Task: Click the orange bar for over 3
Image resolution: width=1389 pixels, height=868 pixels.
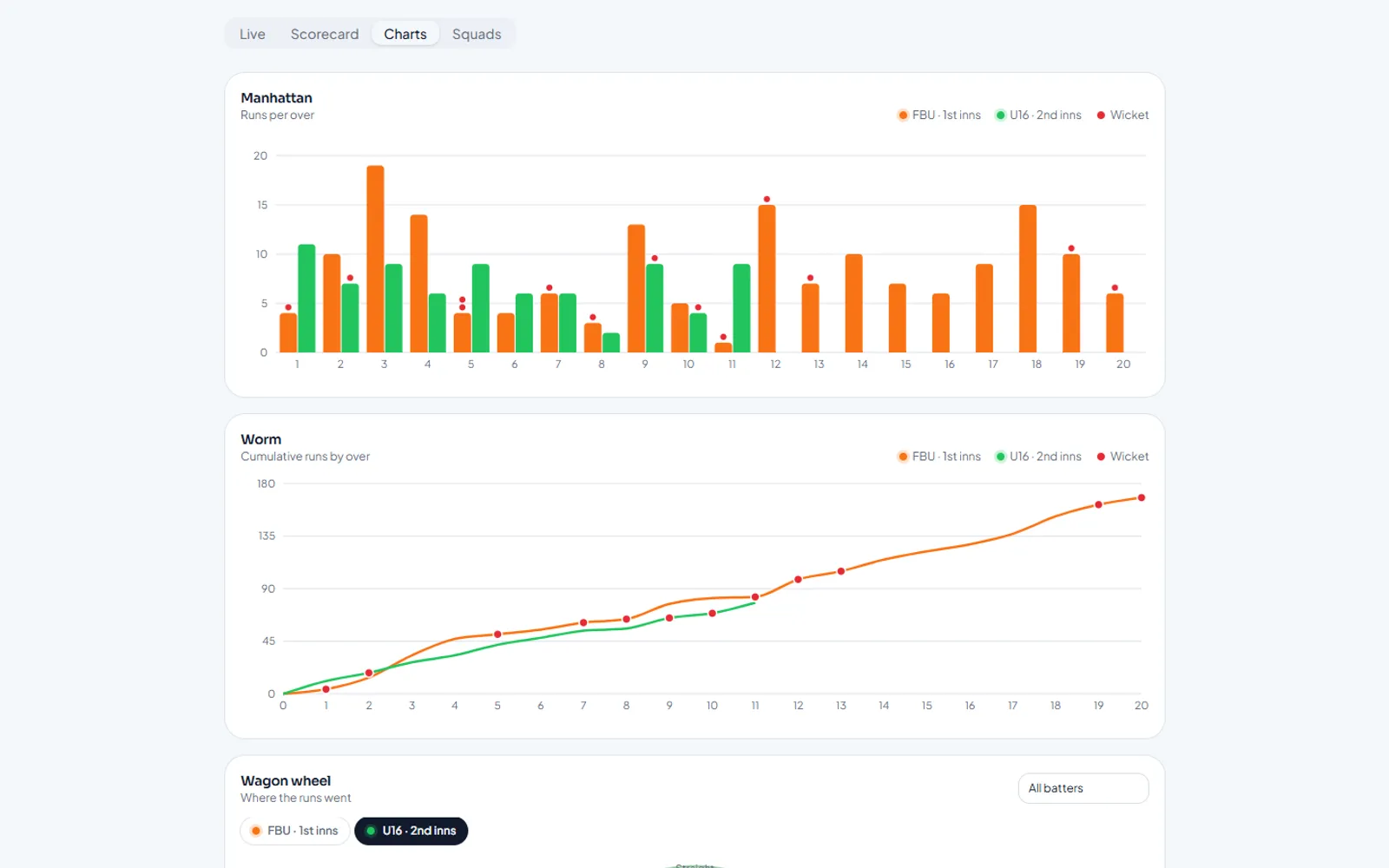Action: pyautogui.click(x=375, y=259)
